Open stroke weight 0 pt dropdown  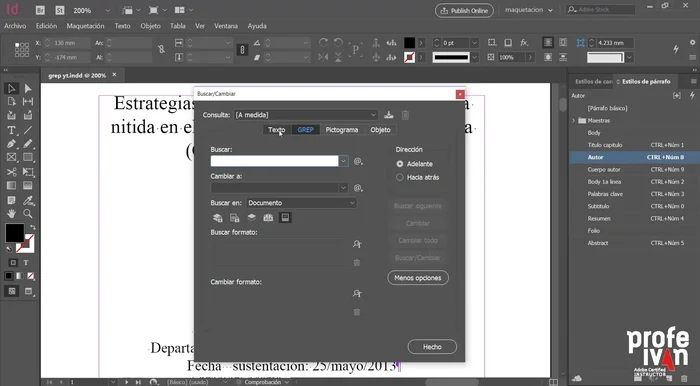[474, 43]
